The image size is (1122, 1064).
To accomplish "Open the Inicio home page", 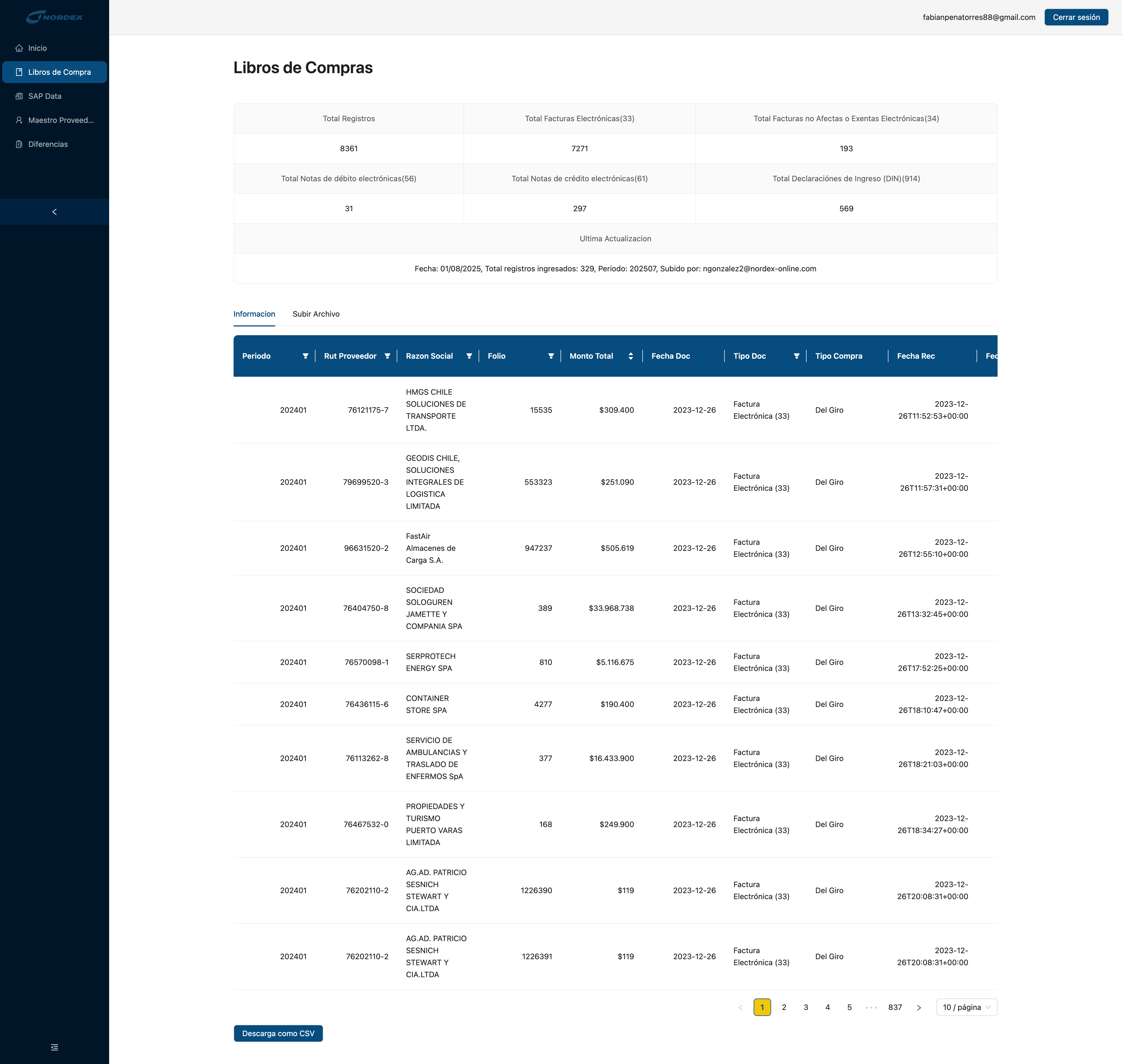I will click(x=37, y=48).
